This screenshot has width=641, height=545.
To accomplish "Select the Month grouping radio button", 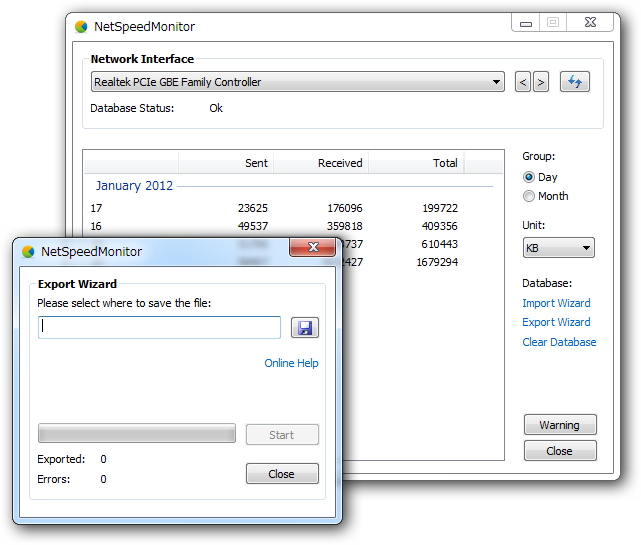I will coord(529,196).
